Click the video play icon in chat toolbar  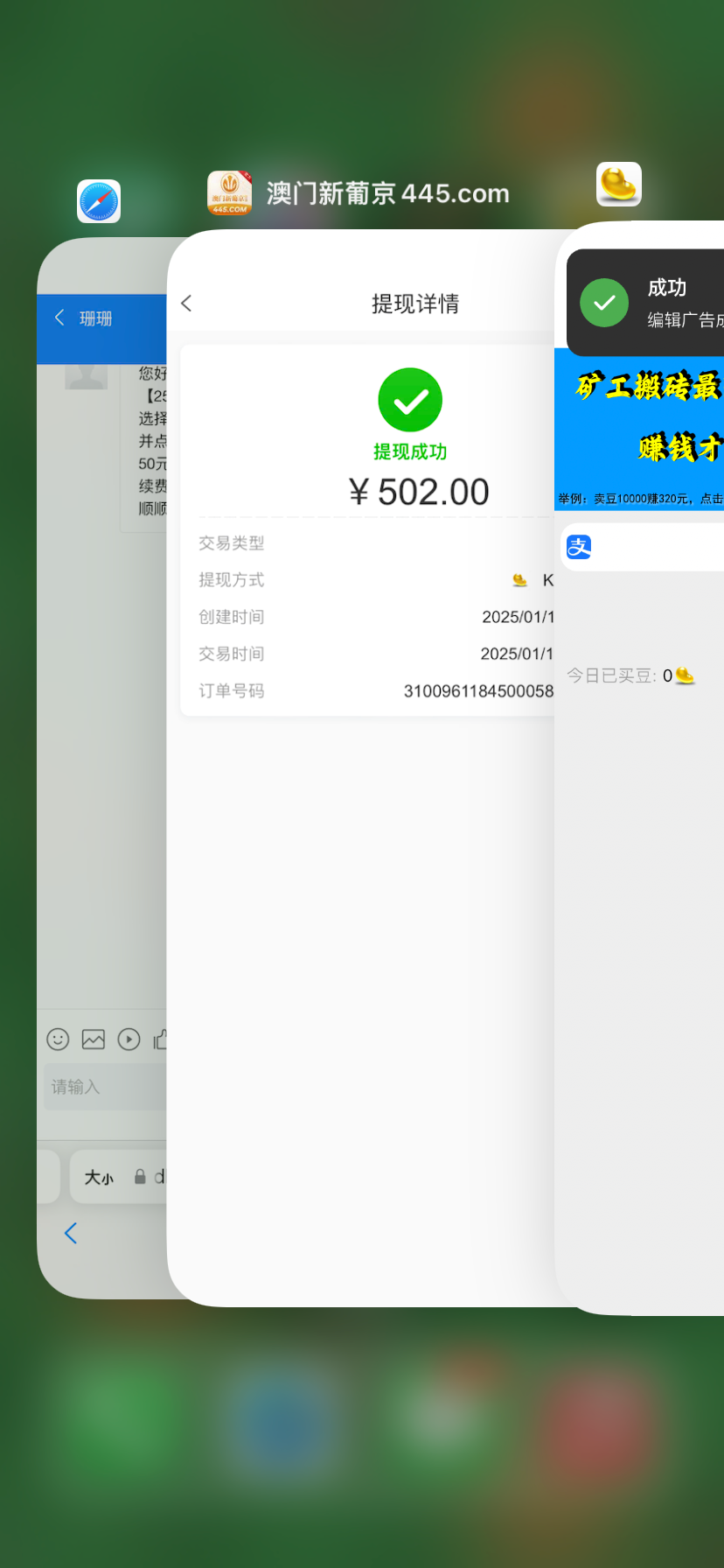tap(129, 1039)
